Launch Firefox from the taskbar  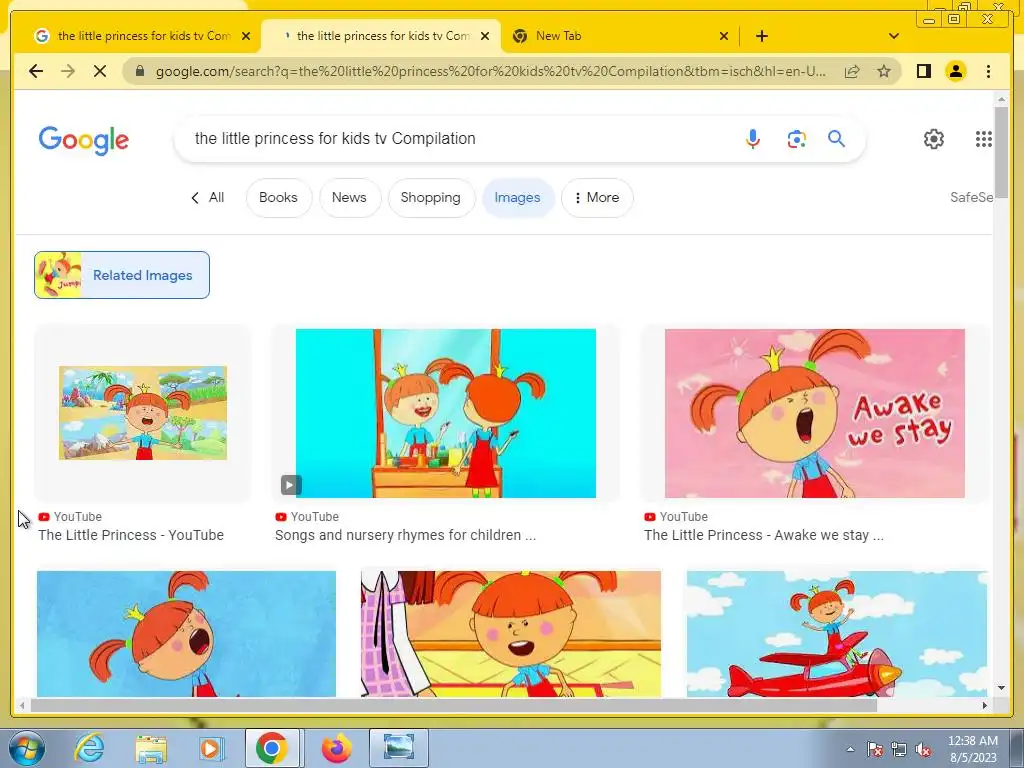coord(337,748)
